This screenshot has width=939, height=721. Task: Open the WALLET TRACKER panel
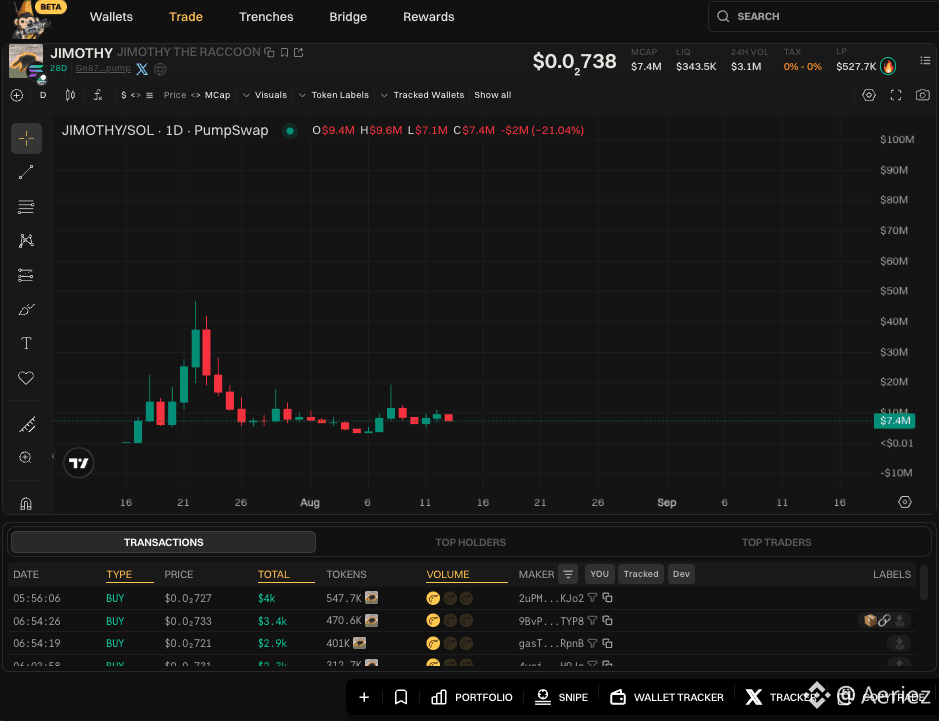(x=667, y=698)
